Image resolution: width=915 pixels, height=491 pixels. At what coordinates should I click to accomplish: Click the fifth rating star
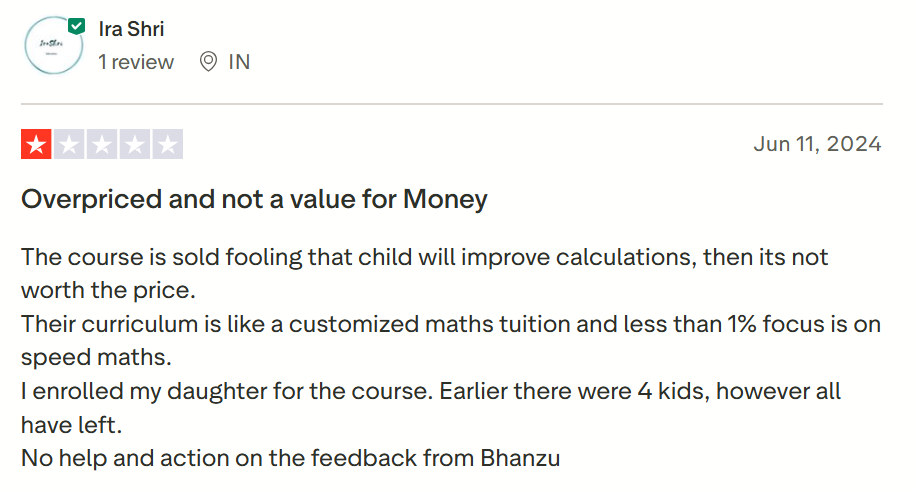167,145
